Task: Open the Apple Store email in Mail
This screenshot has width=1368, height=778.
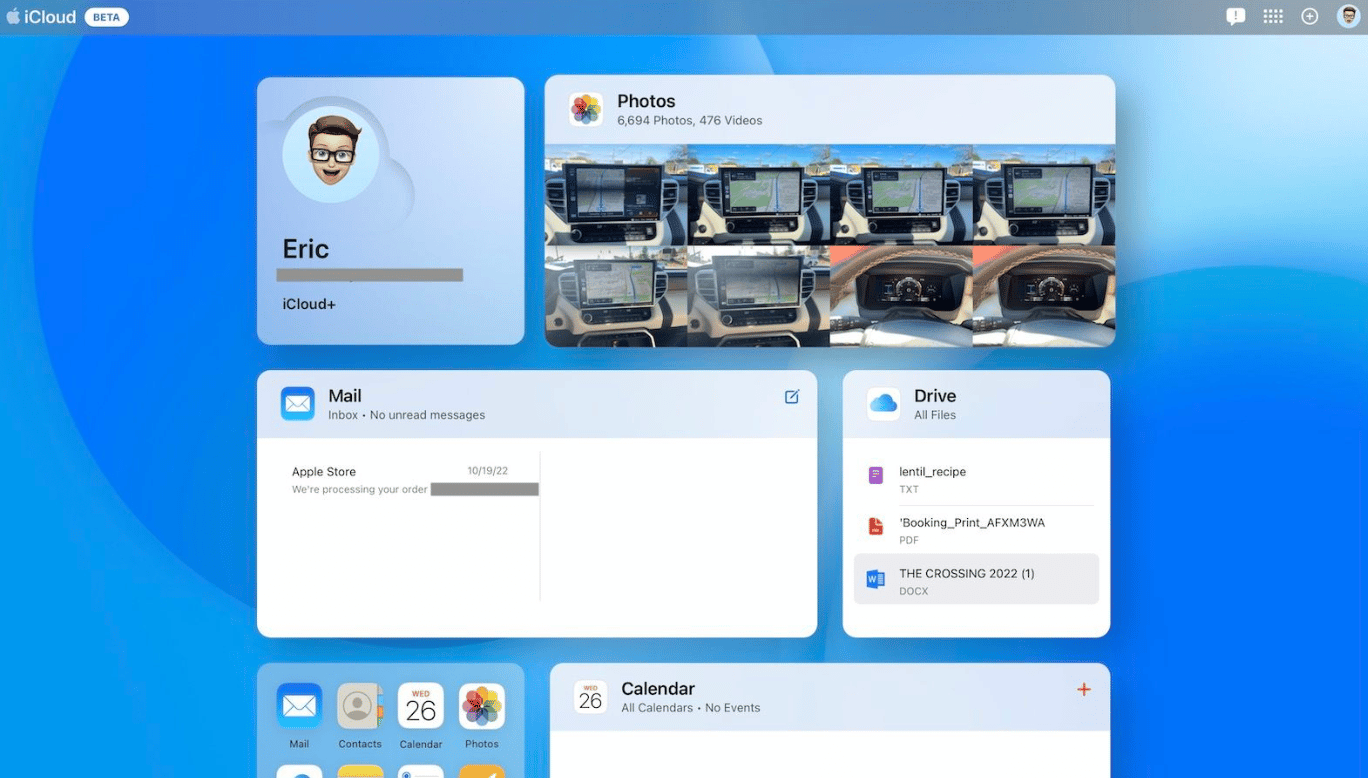Action: pyautogui.click(x=400, y=480)
